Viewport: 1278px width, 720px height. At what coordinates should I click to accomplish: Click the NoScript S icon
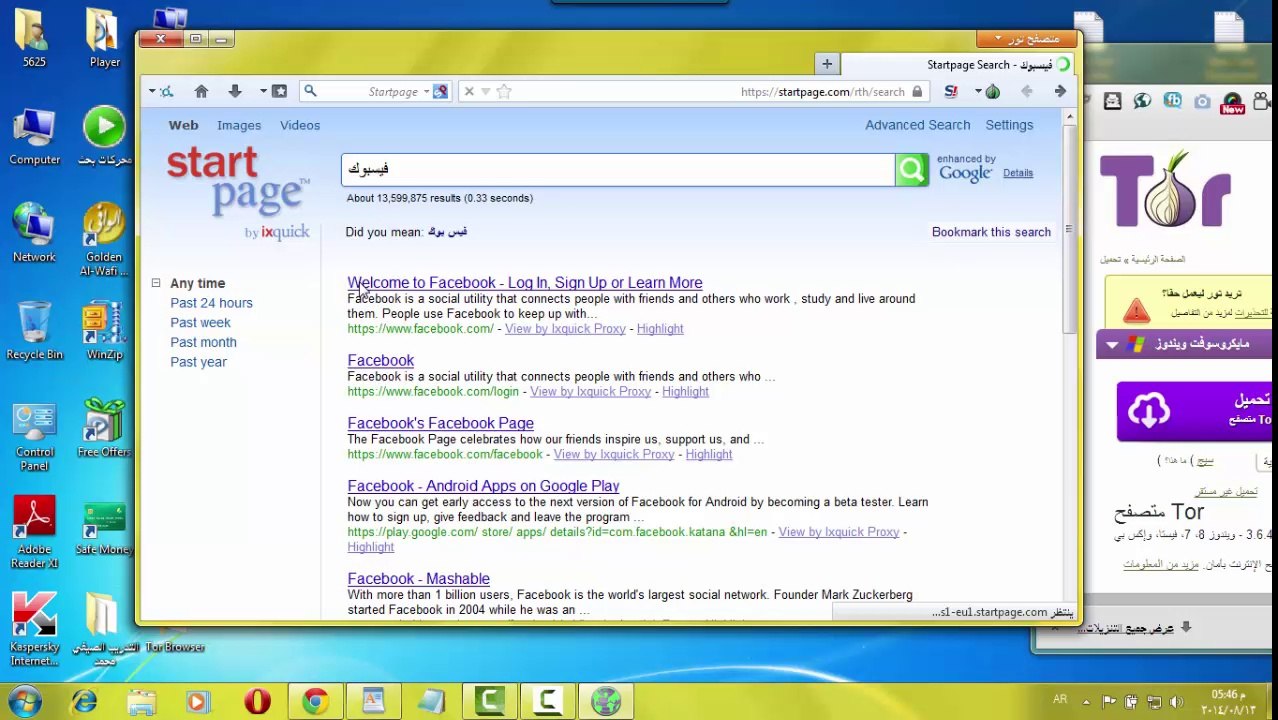[x=951, y=92]
